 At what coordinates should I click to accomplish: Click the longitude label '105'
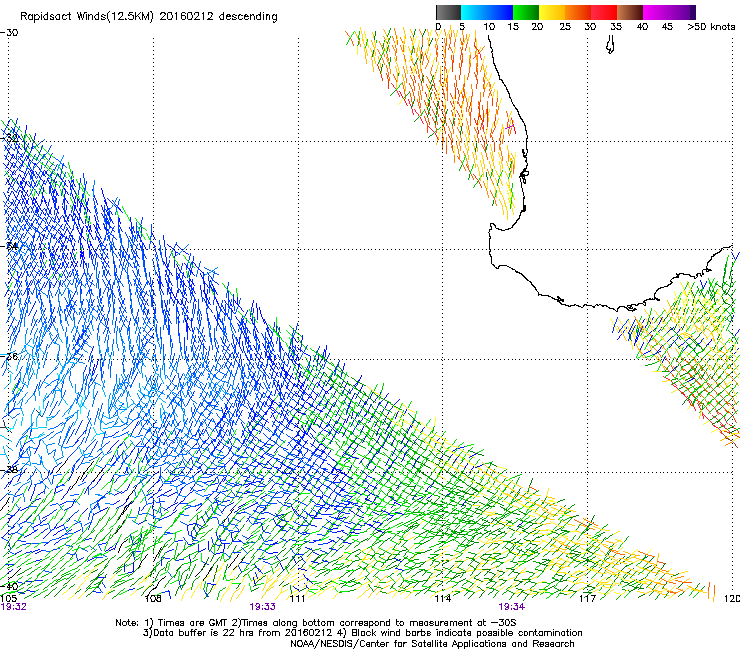tap(8, 599)
